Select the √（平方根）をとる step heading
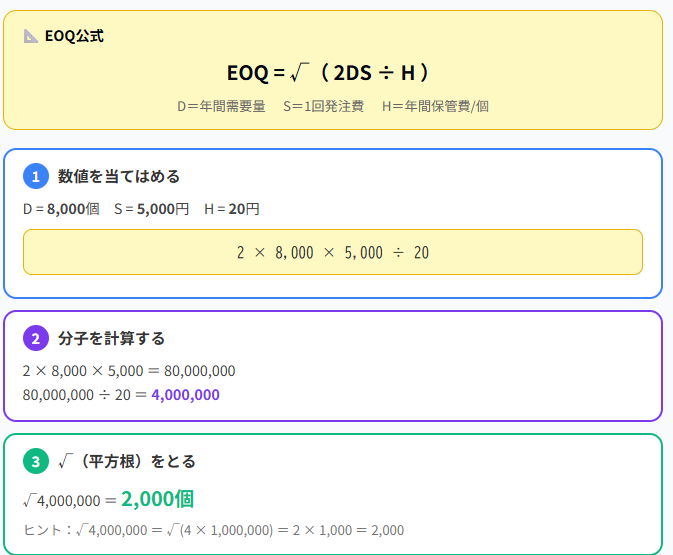Image resolution: width=673 pixels, height=555 pixels. 126,461
